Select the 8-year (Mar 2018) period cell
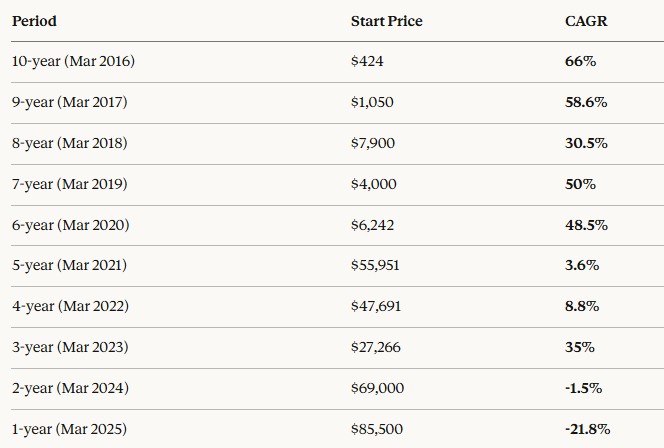Screen dimensions: 664x448 (69, 144)
